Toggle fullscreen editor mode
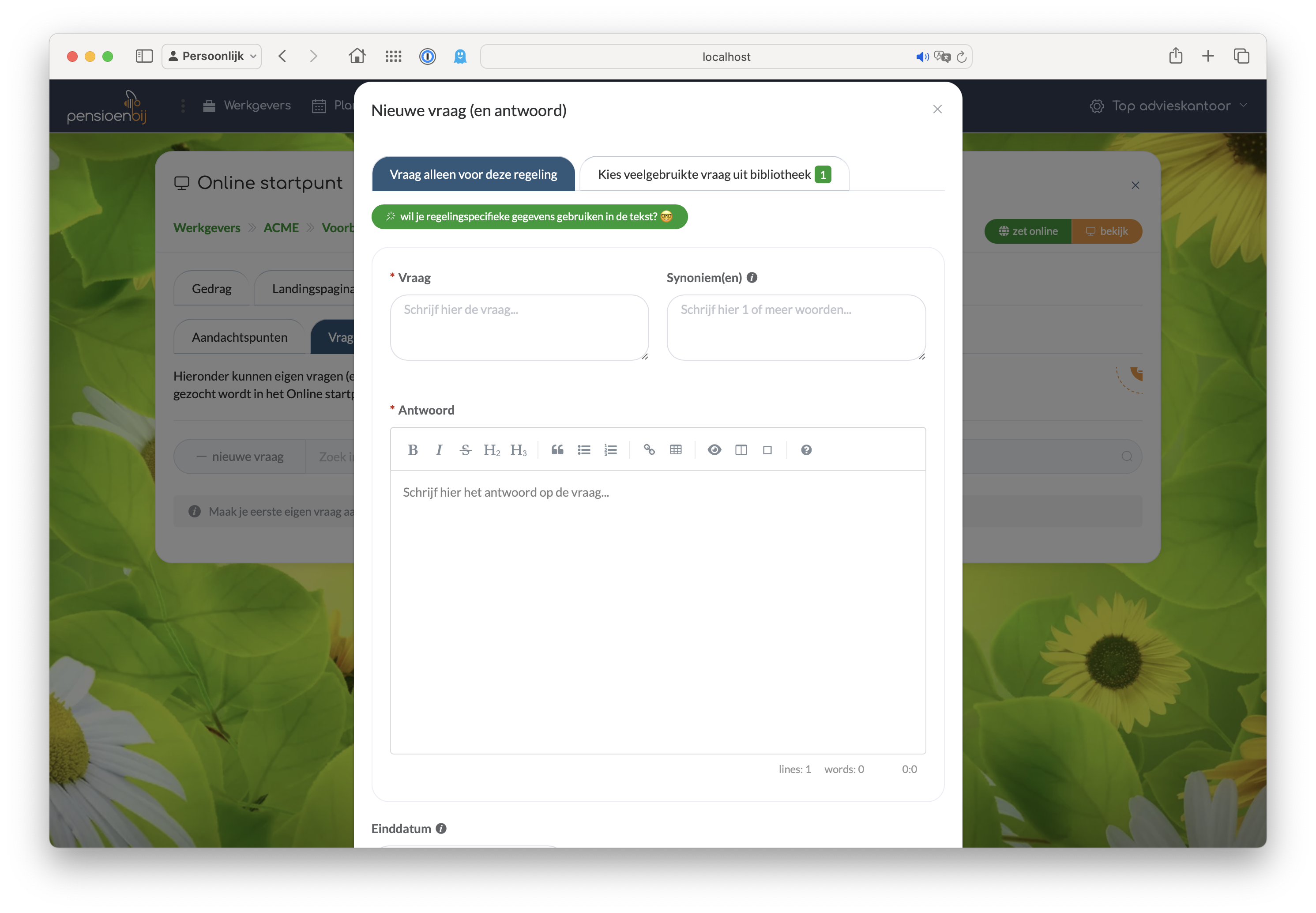The height and width of the screenshot is (913, 1316). click(x=767, y=450)
